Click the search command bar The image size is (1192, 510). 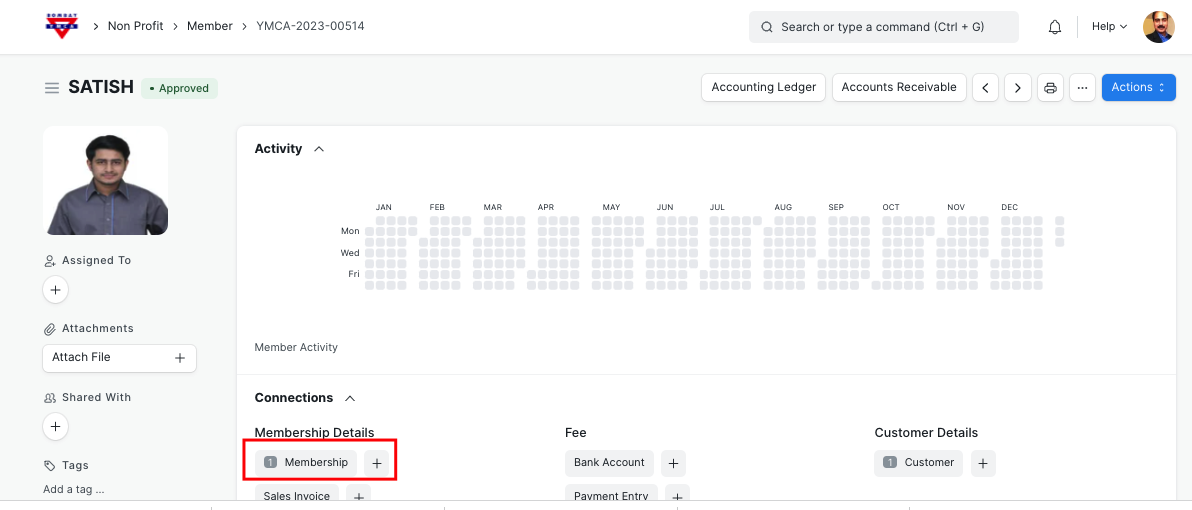click(883, 27)
